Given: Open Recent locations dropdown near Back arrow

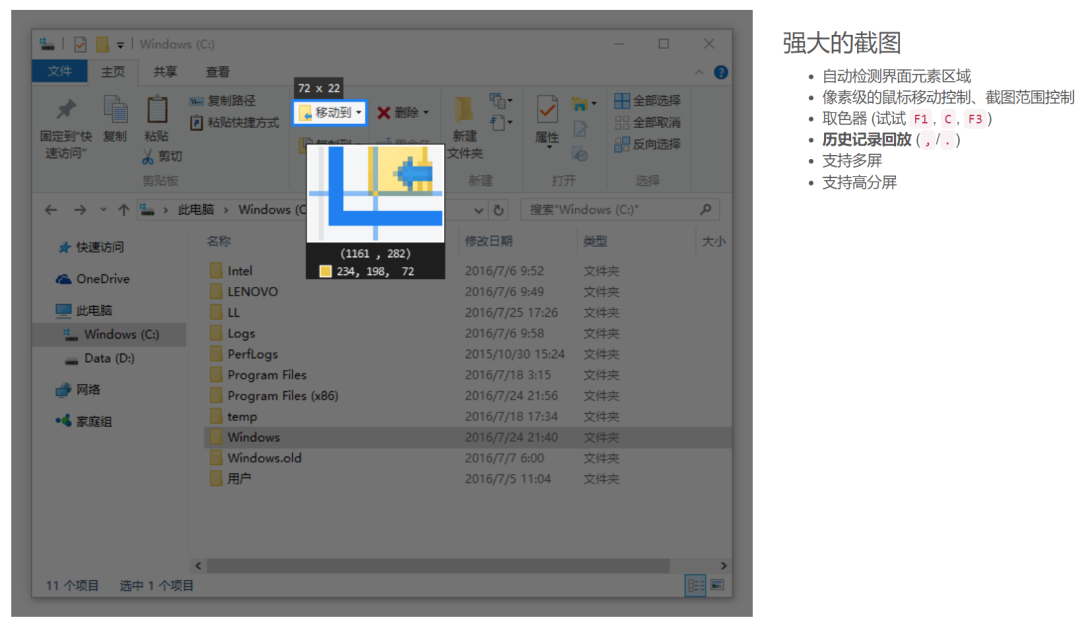Looking at the screenshot, I should point(103,210).
